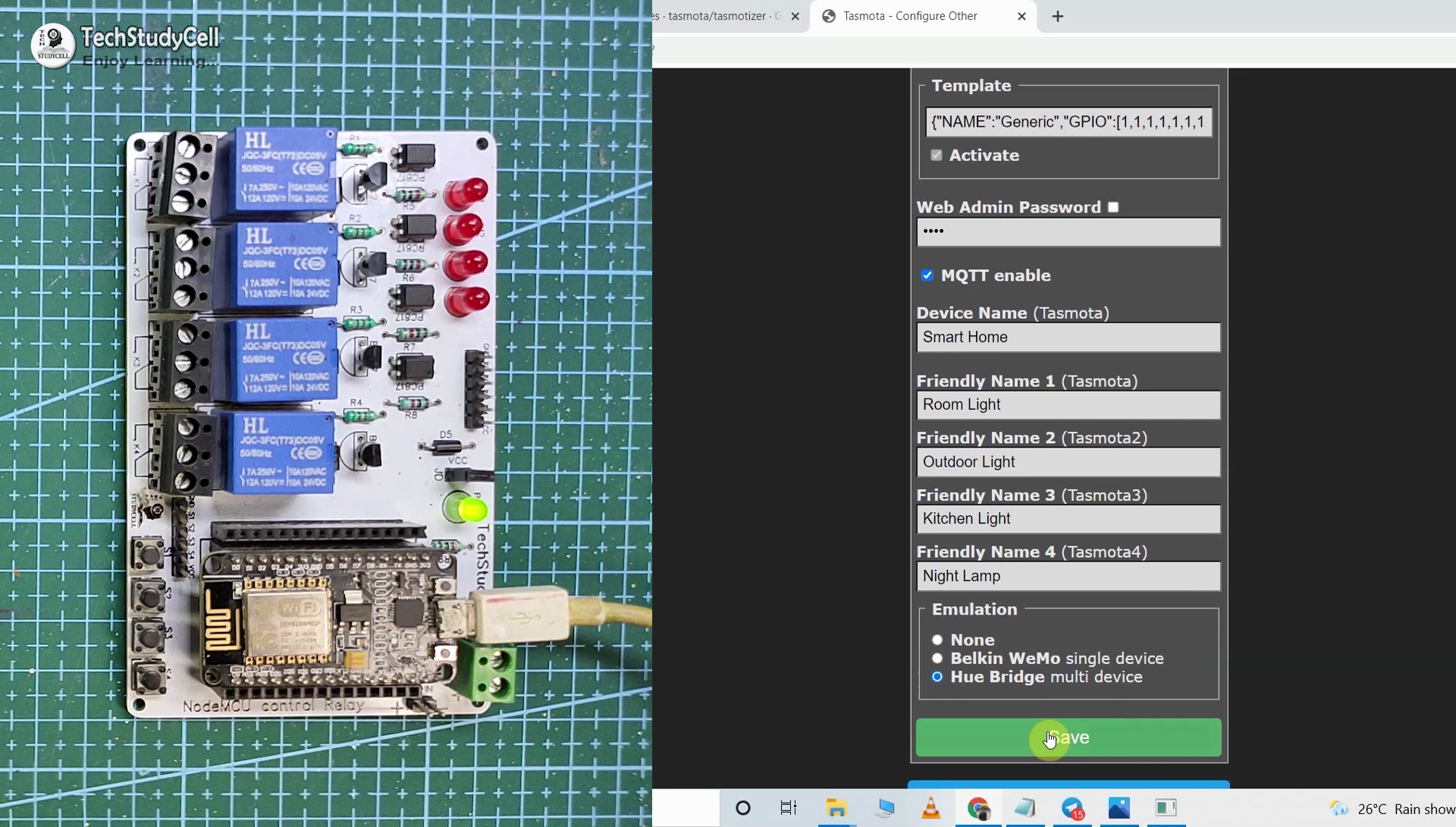
Task: Open the Cortana search circle in taskbar
Action: click(743, 808)
